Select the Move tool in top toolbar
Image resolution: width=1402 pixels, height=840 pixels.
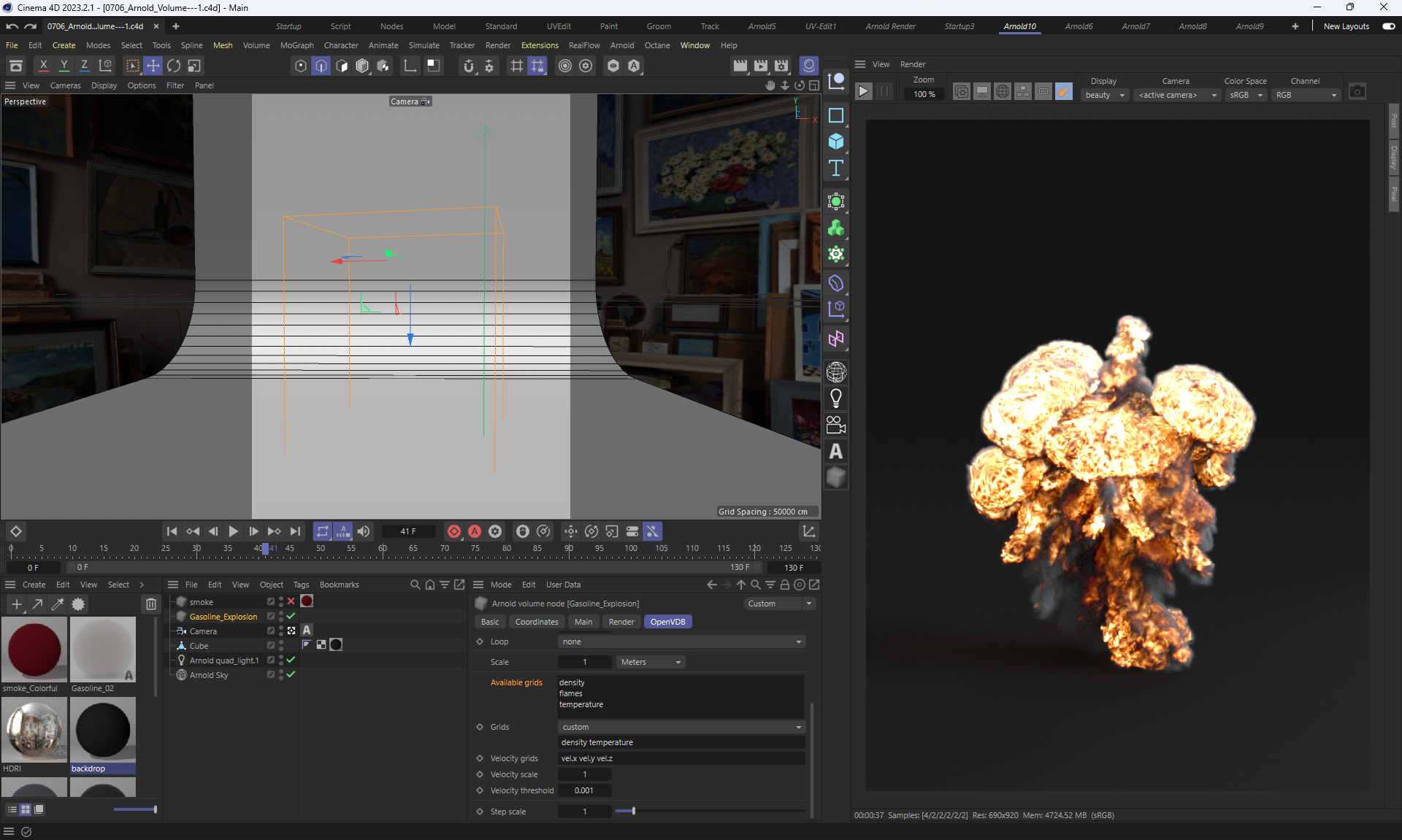click(x=153, y=66)
